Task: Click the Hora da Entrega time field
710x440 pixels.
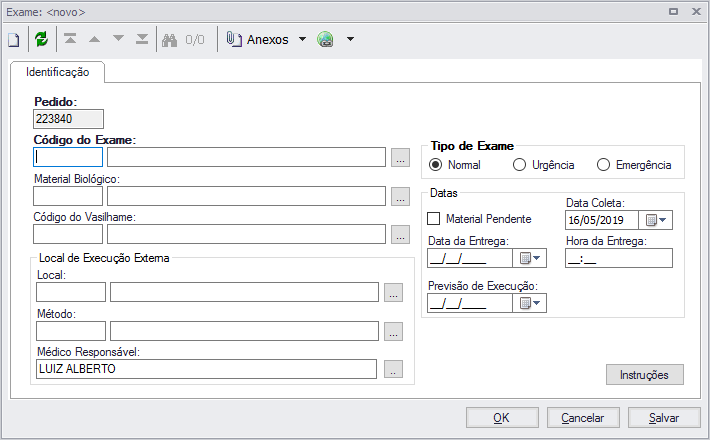Action: (618, 258)
